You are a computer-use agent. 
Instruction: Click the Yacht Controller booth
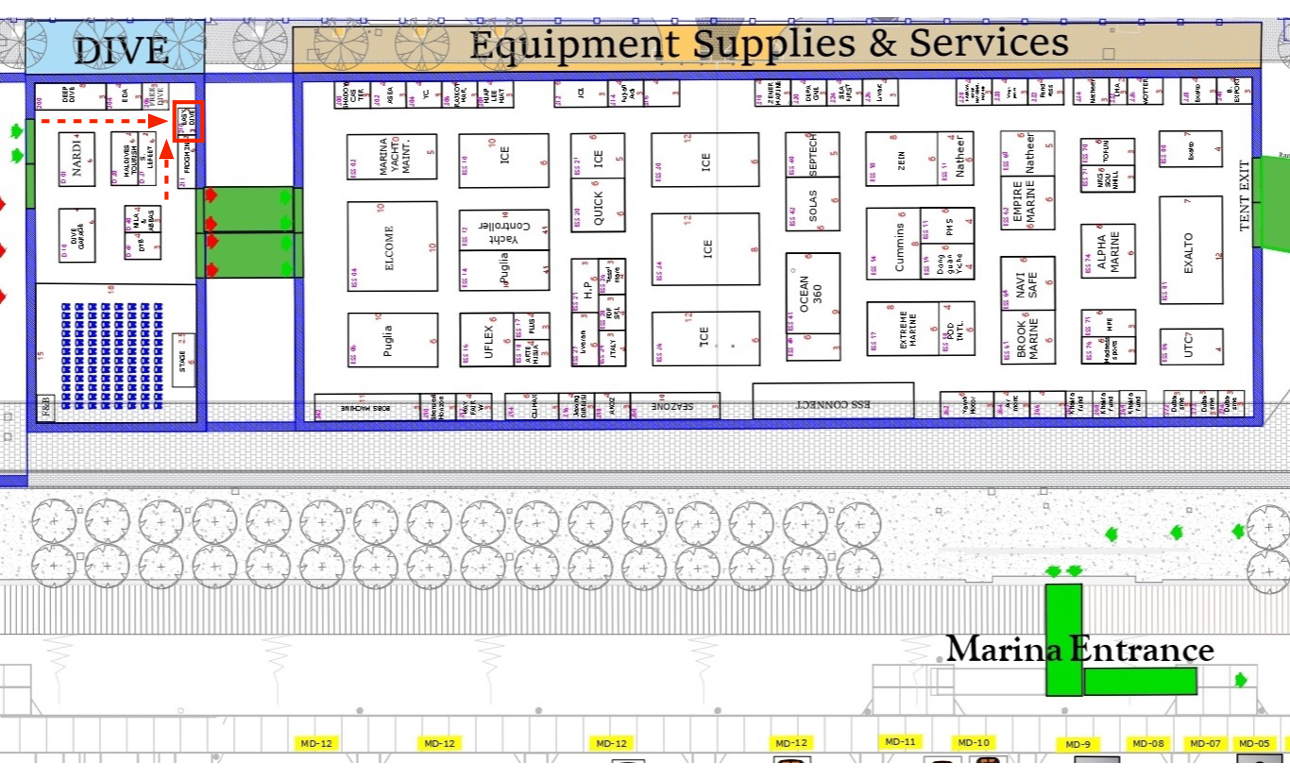504,230
